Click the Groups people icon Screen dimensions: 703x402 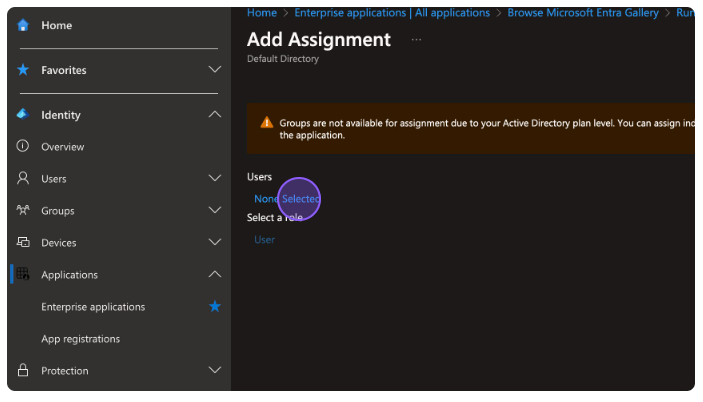[23, 211]
